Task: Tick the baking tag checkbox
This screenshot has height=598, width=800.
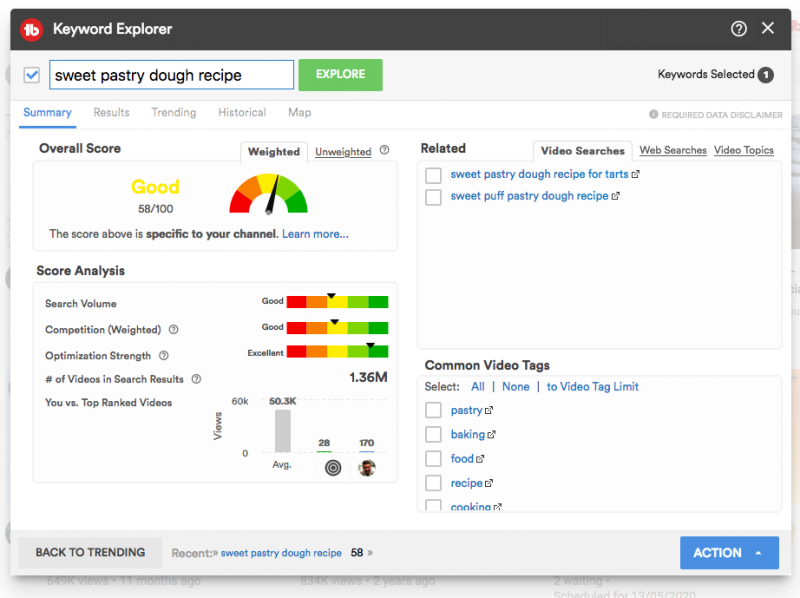Action: click(x=433, y=435)
